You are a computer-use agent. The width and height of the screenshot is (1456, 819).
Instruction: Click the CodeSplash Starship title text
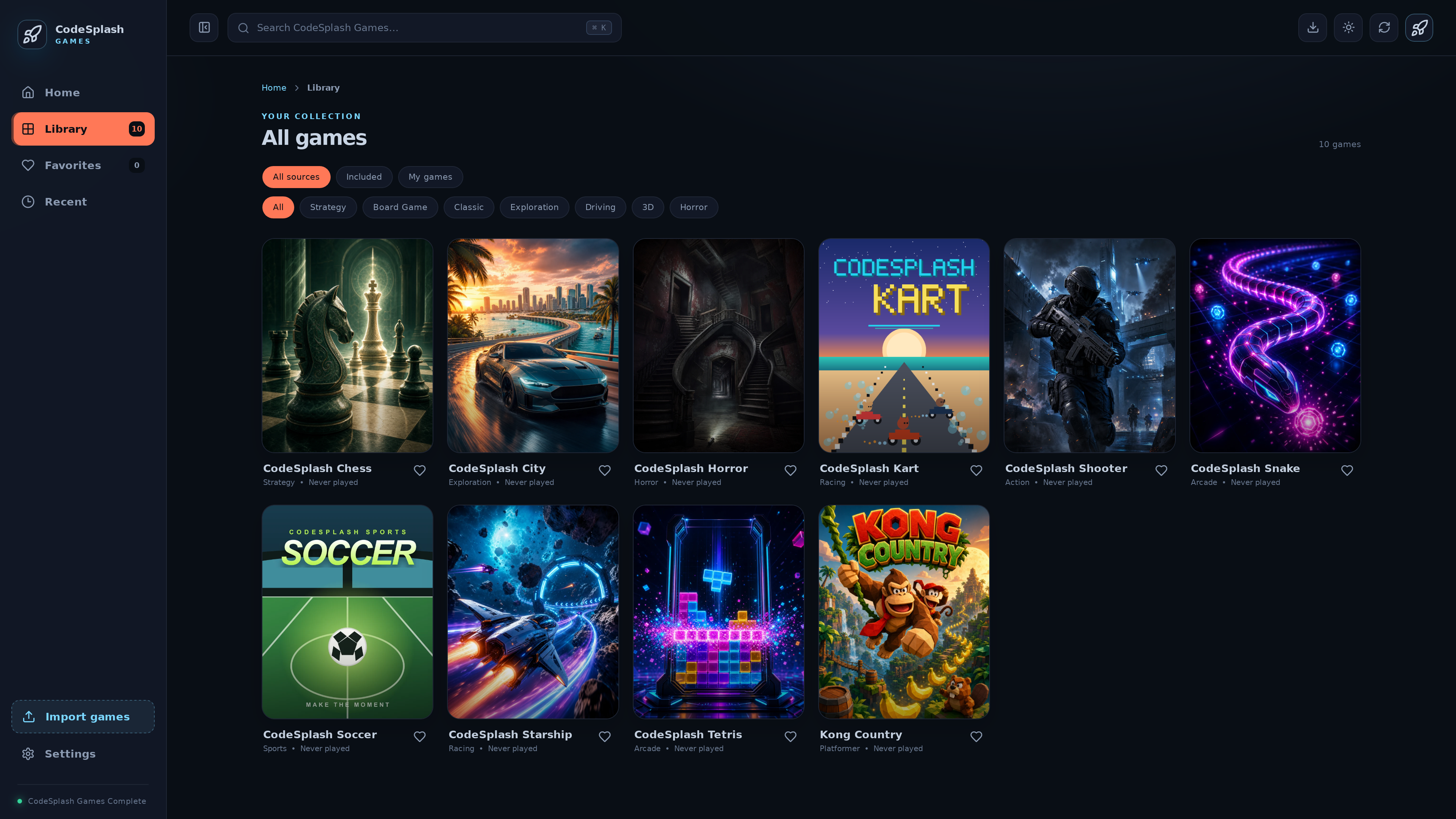510,735
